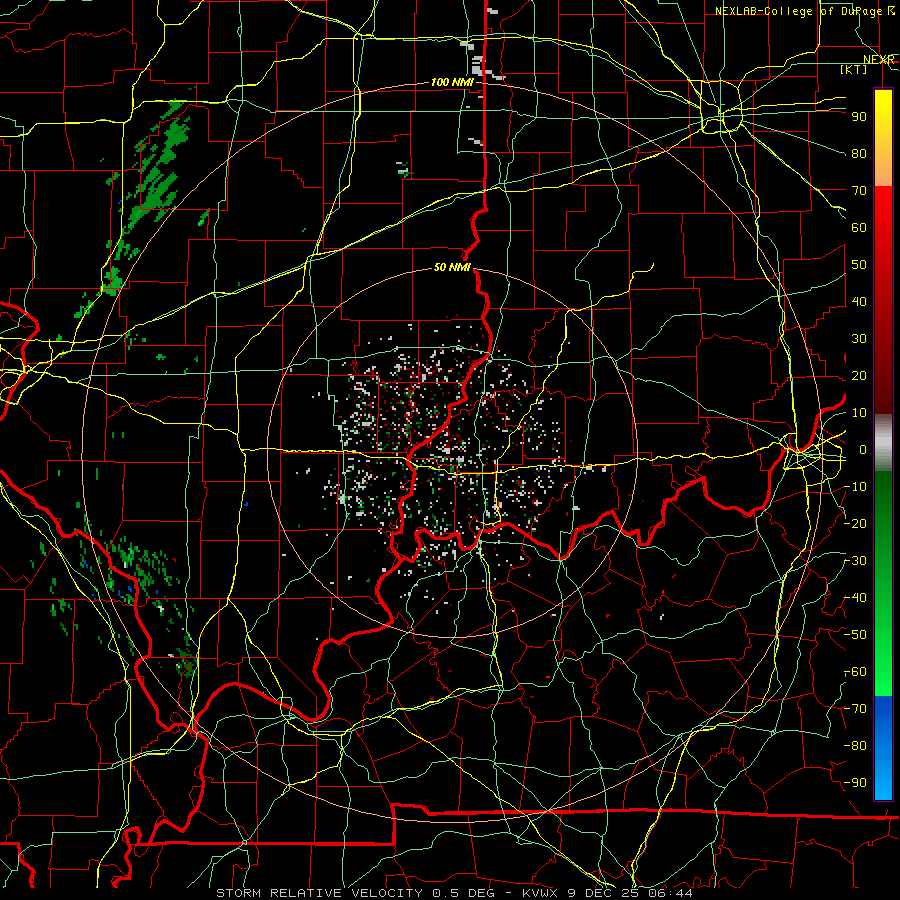Screen dimensions: 900x900
Task: Click the Storm Relative Velocity caption text
Action: point(455,893)
